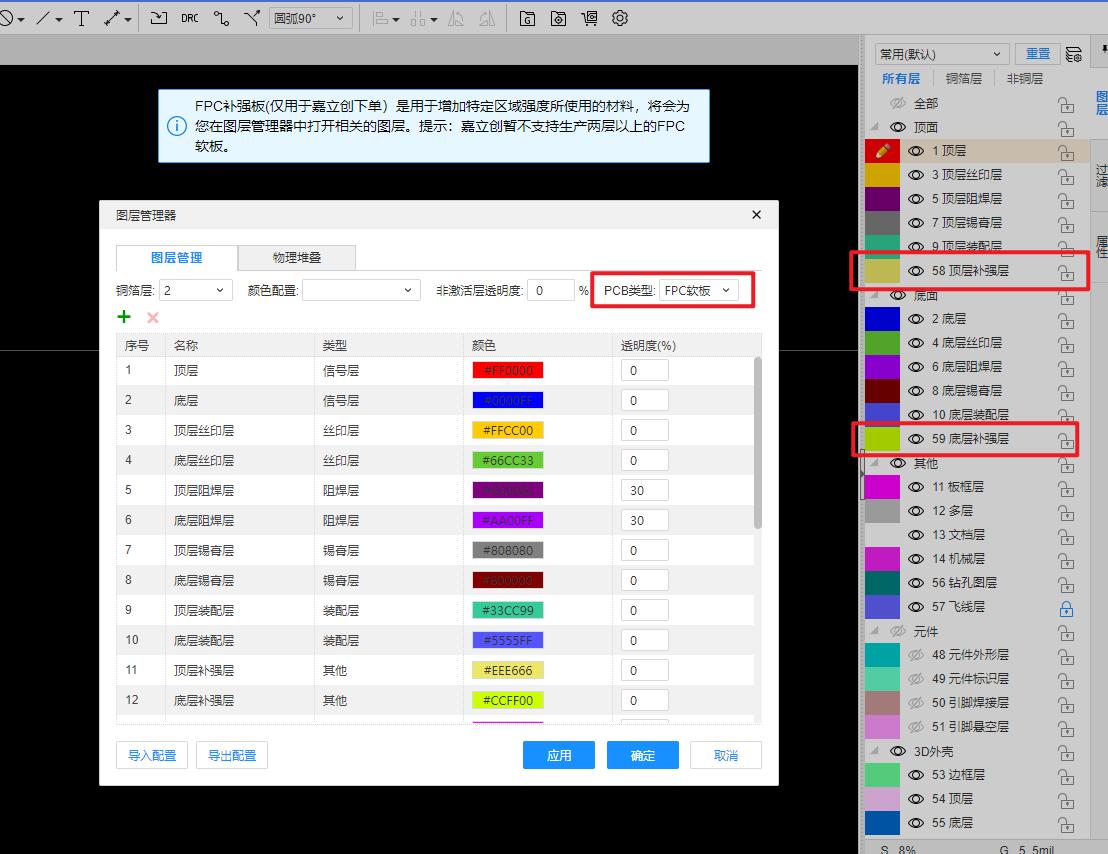Select the Text tool in toolbar
The height and width of the screenshot is (854, 1108).
(81, 18)
